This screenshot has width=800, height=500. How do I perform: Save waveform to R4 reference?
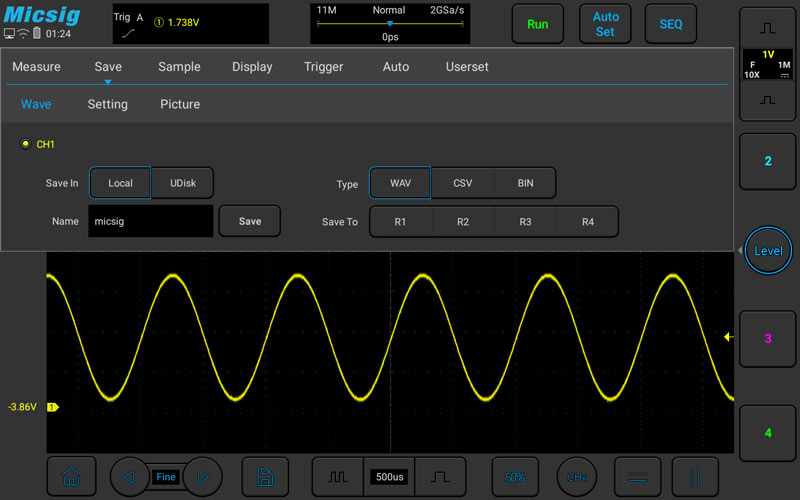pos(588,221)
